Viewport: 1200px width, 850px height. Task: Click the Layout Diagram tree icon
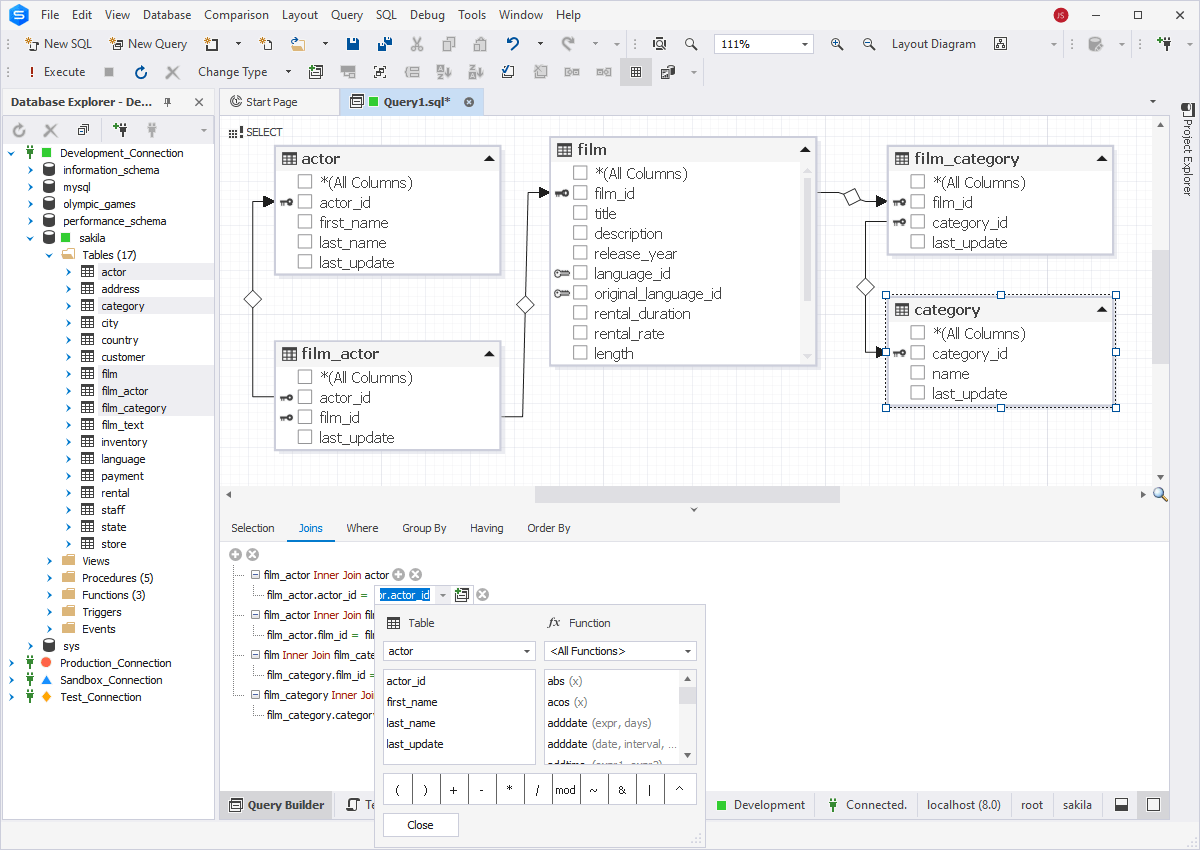(x=1000, y=44)
